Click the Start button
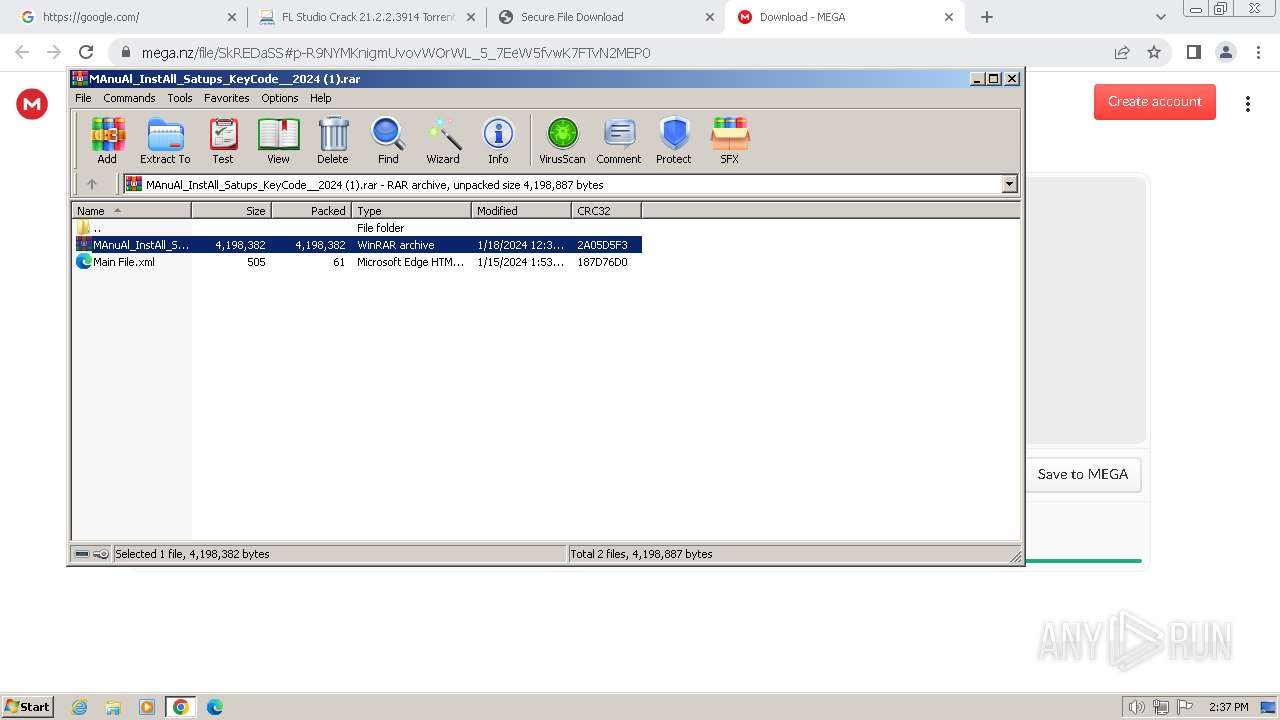 [x=28, y=707]
